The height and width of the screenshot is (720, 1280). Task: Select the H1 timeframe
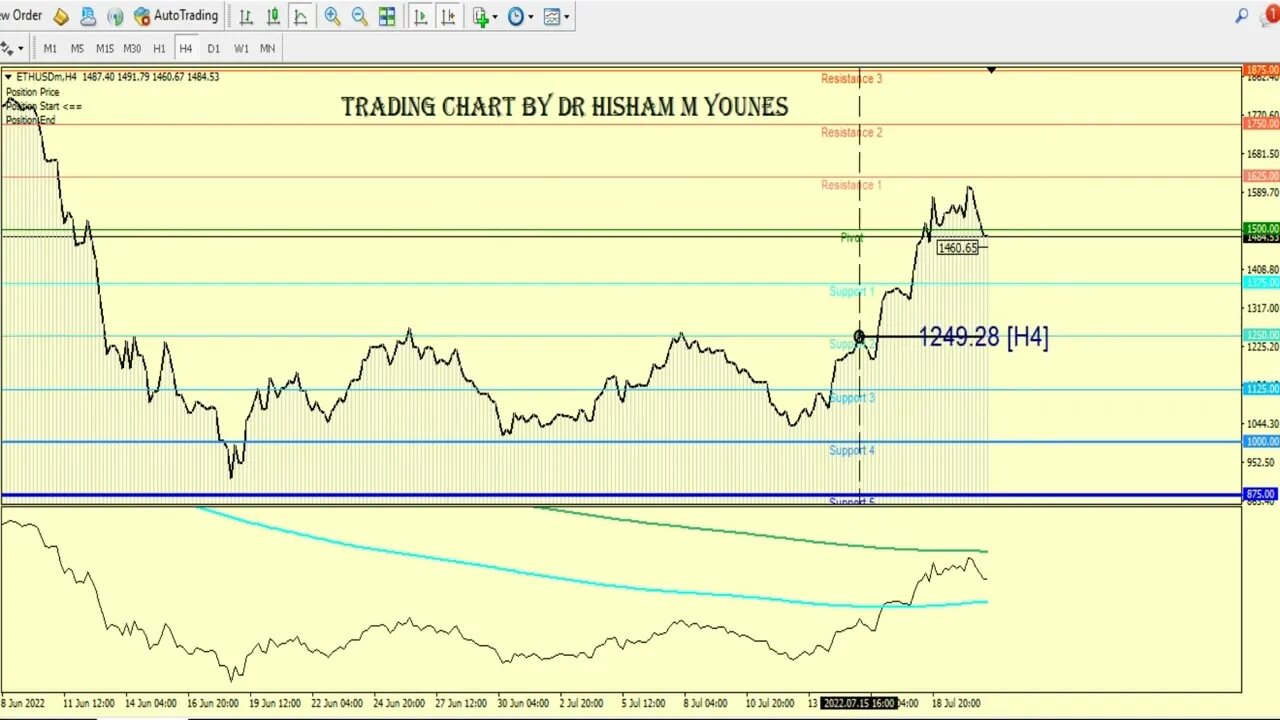pos(159,48)
